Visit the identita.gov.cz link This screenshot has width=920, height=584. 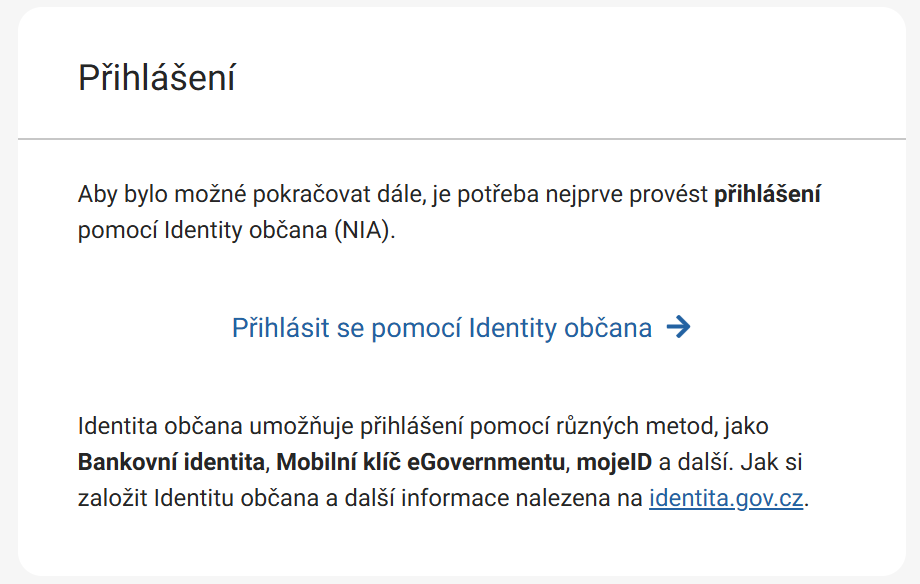pyautogui.click(x=726, y=497)
